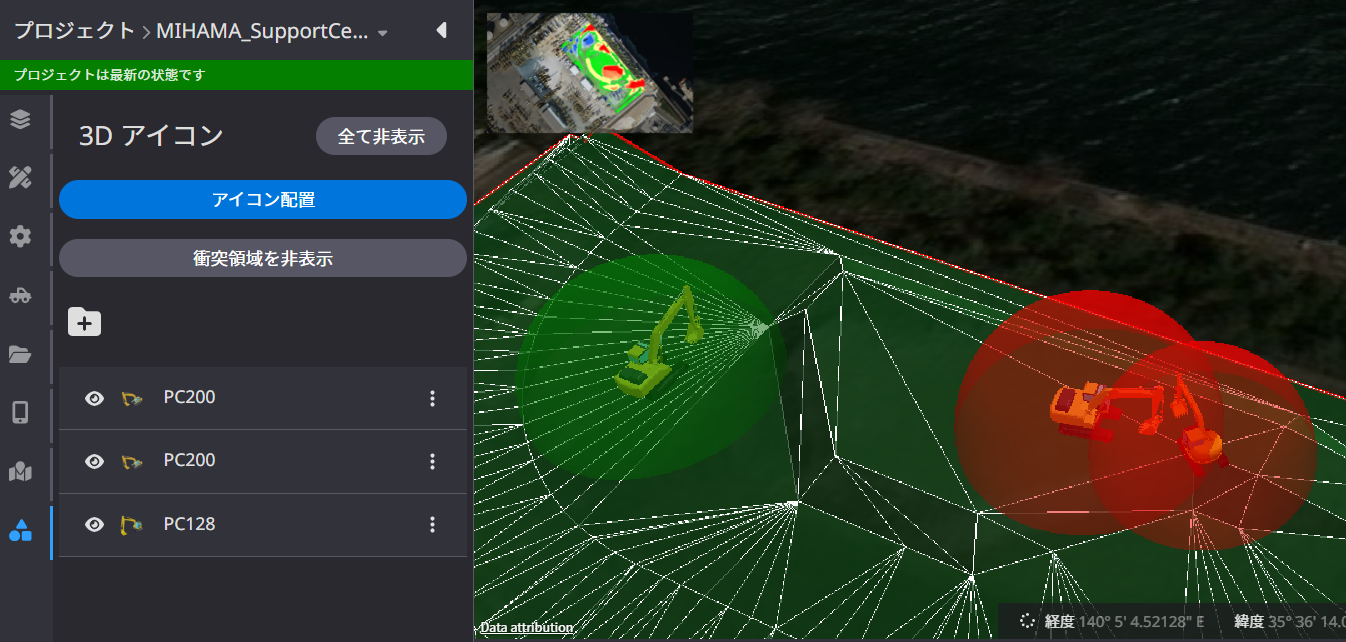Go to プロジェクト in the breadcrumb
Viewport: 1346px width, 642px height.
tap(74, 31)
